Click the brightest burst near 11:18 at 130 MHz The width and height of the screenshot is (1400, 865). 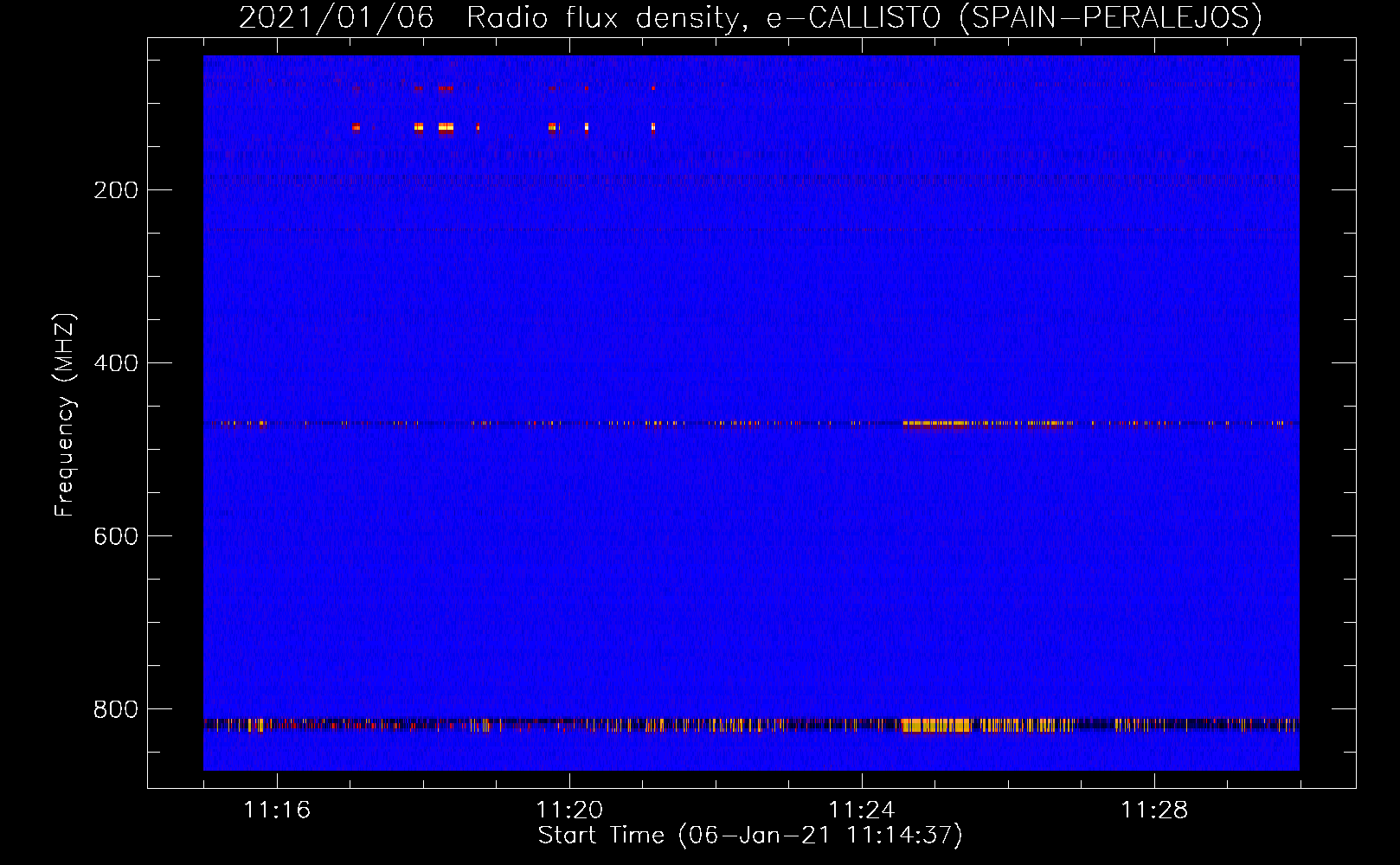pyautogui.click(x=446, y=128)
